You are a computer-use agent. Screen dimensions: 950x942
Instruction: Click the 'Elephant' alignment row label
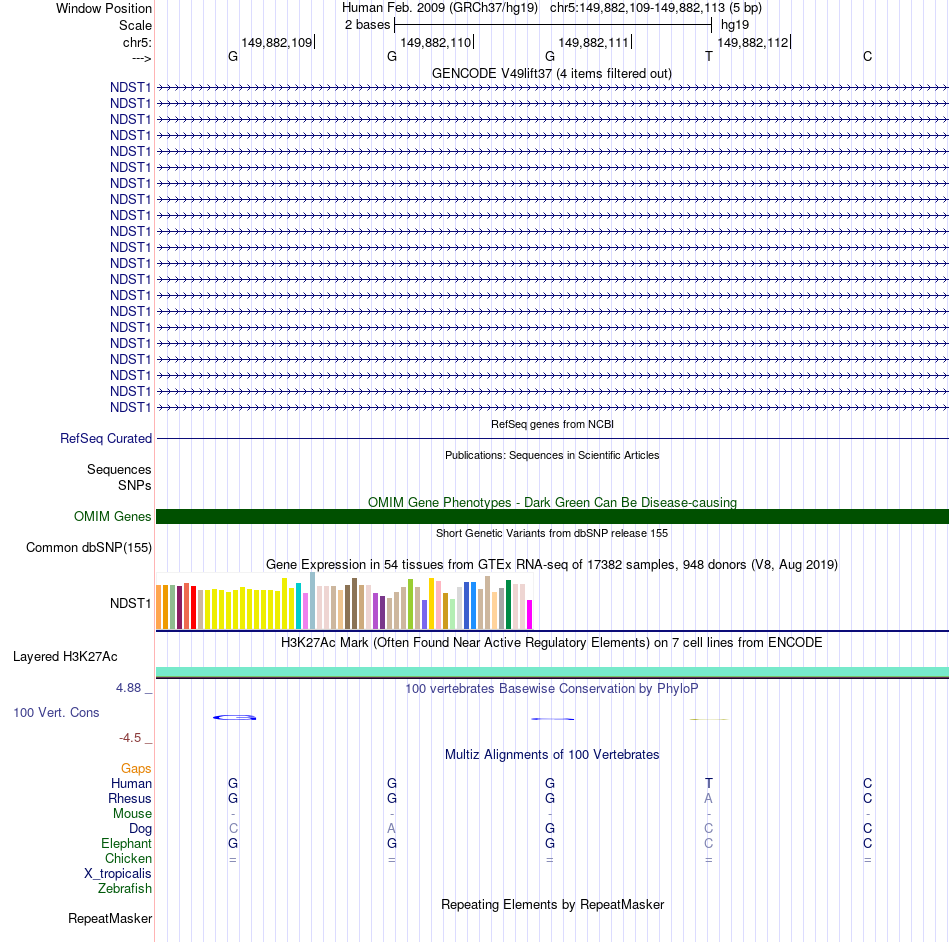127,843
